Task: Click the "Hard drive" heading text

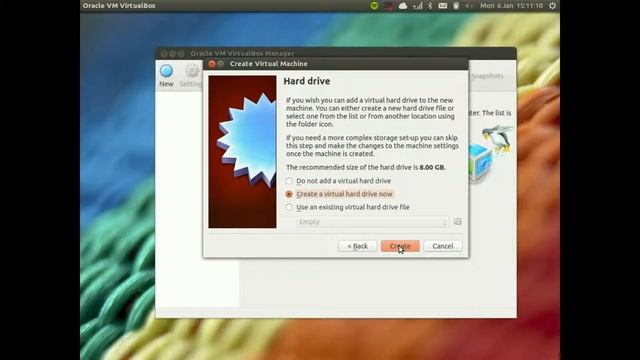Action: [307, 81]
